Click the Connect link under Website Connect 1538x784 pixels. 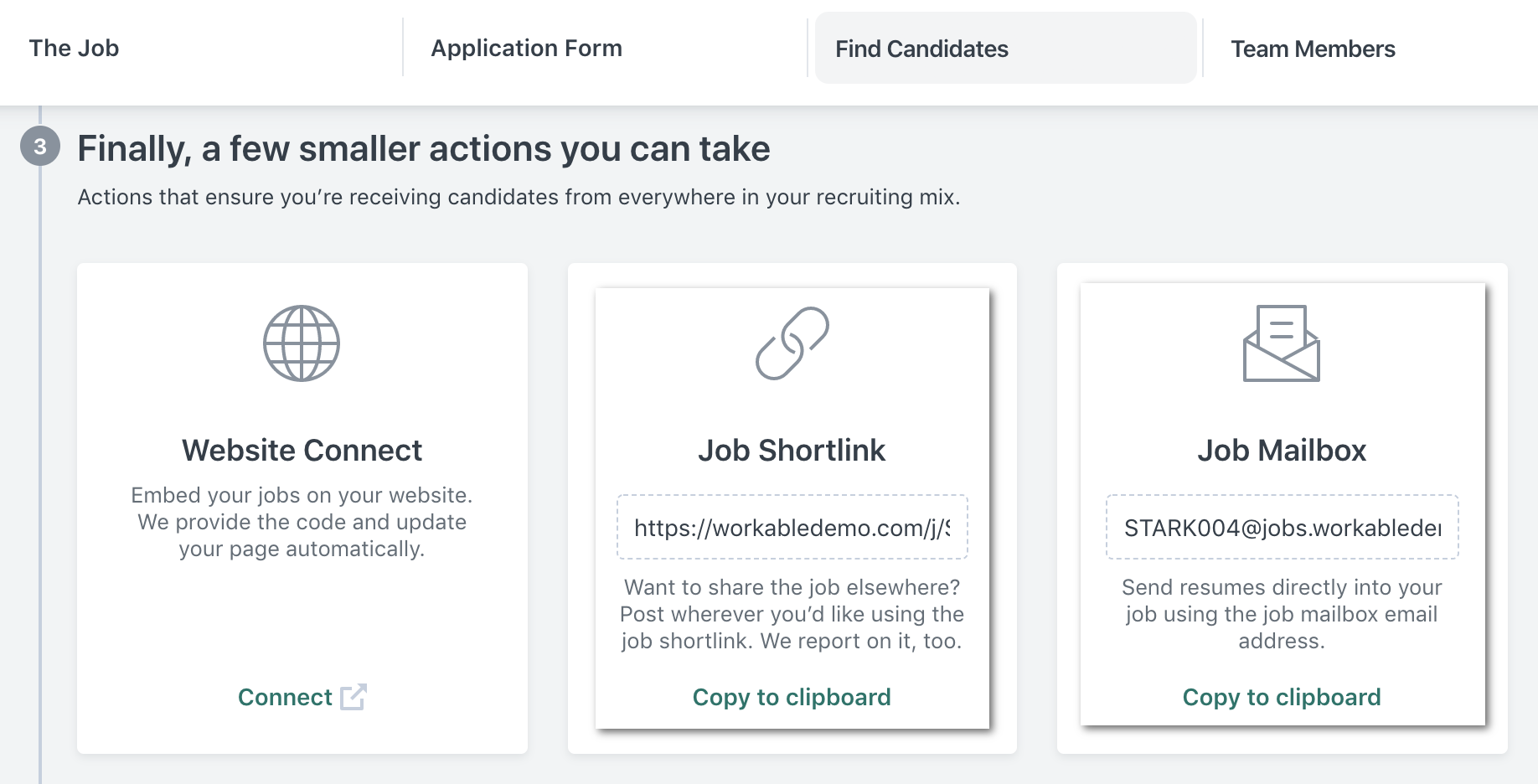285,696
